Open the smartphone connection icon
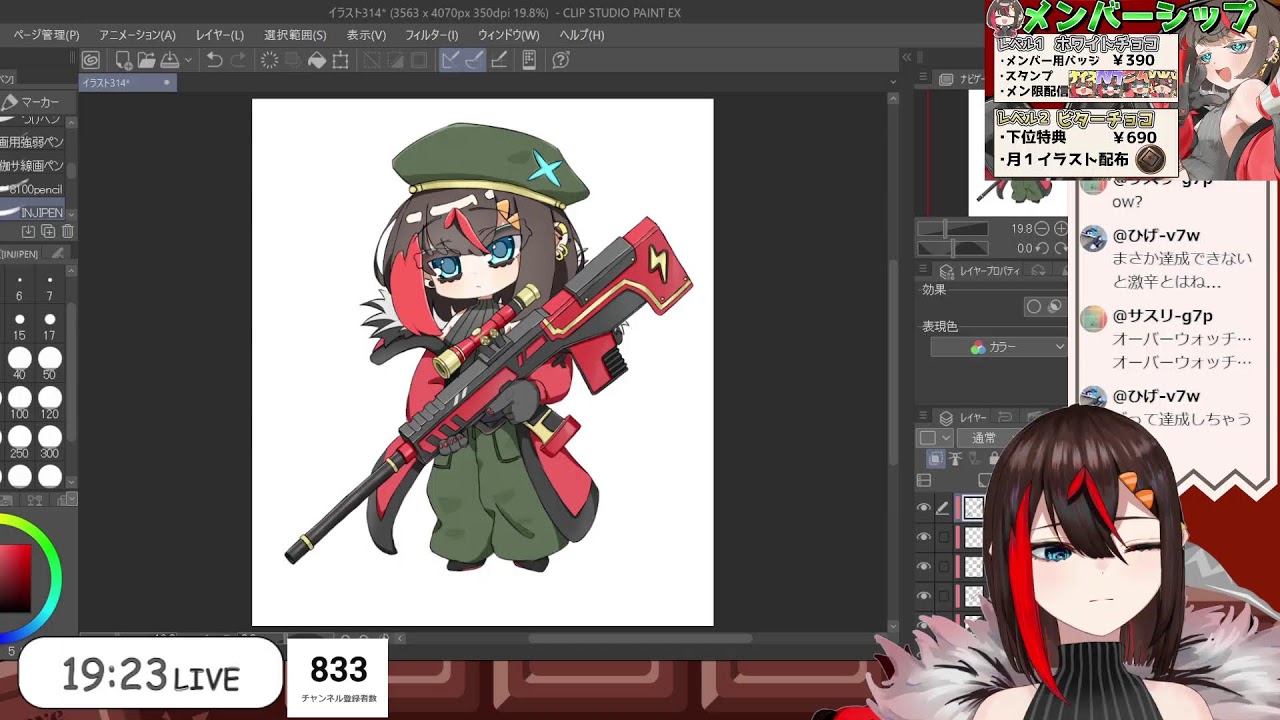 click(529, 60)
